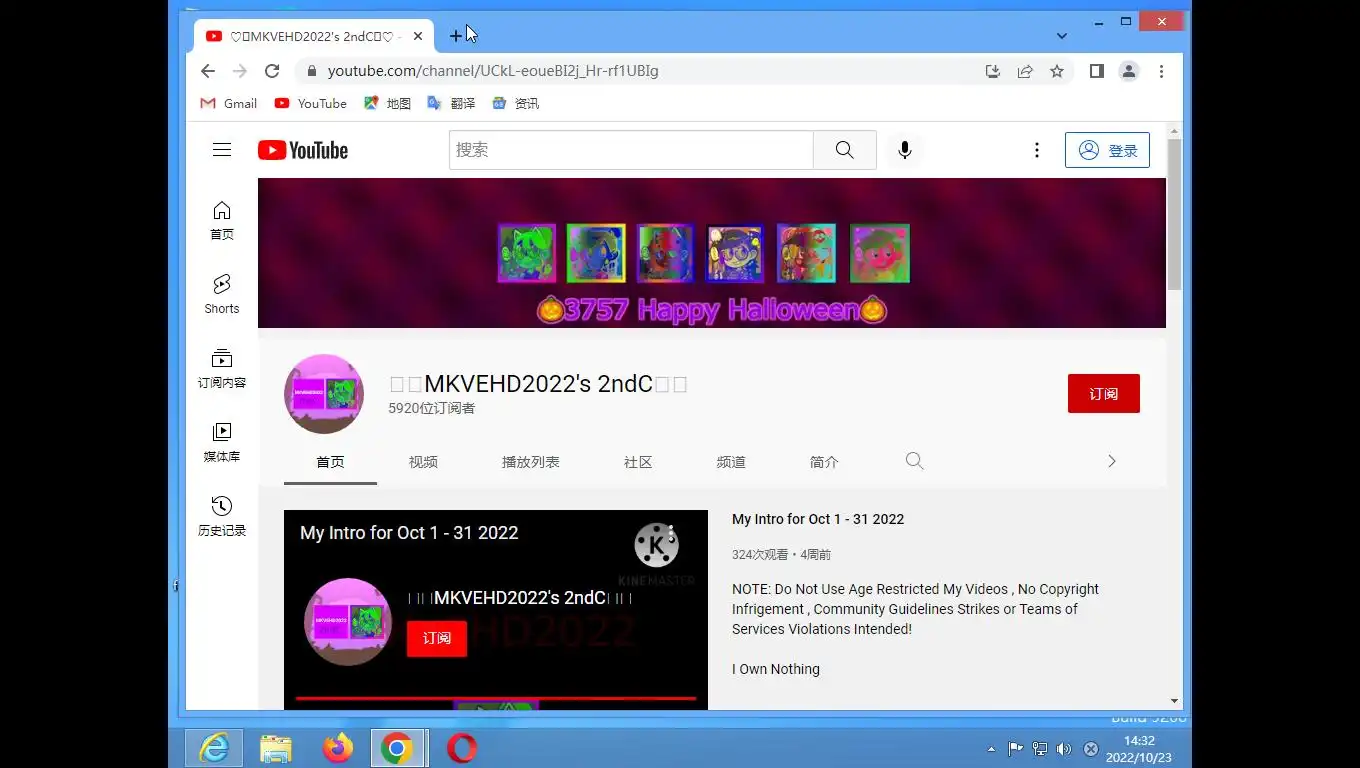1360x768 pixels.
Task: Select the 视频 channel tab
Action: click(423, 462)
